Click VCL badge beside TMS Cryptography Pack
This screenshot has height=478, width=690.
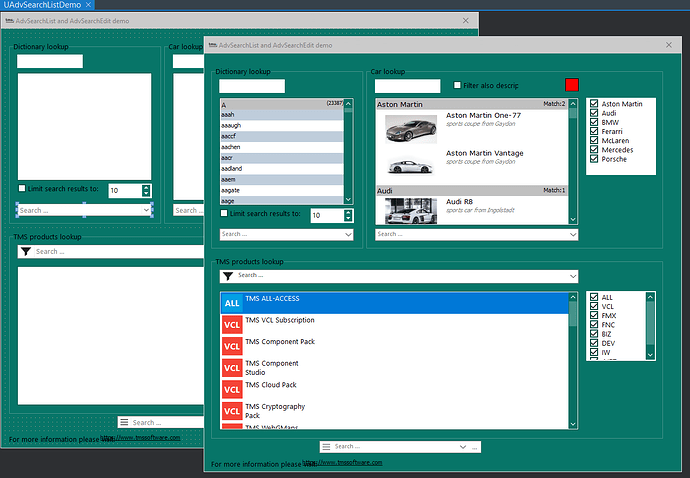(x=232, y=411)
